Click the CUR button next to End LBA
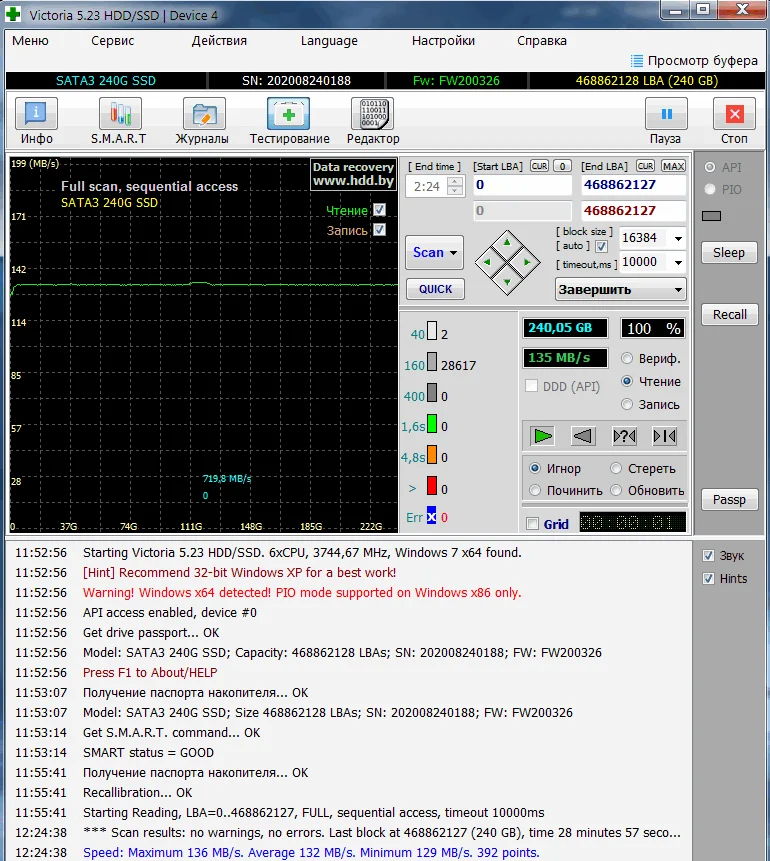The image size is (770, 861). click(645, 166)
